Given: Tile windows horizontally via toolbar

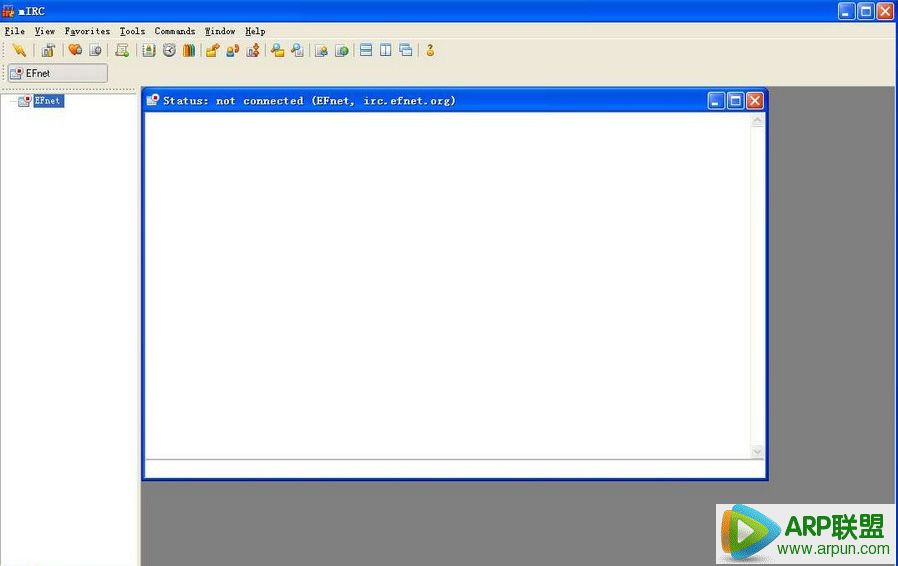Looking at the screenshot, I should (x=366, y=50).
